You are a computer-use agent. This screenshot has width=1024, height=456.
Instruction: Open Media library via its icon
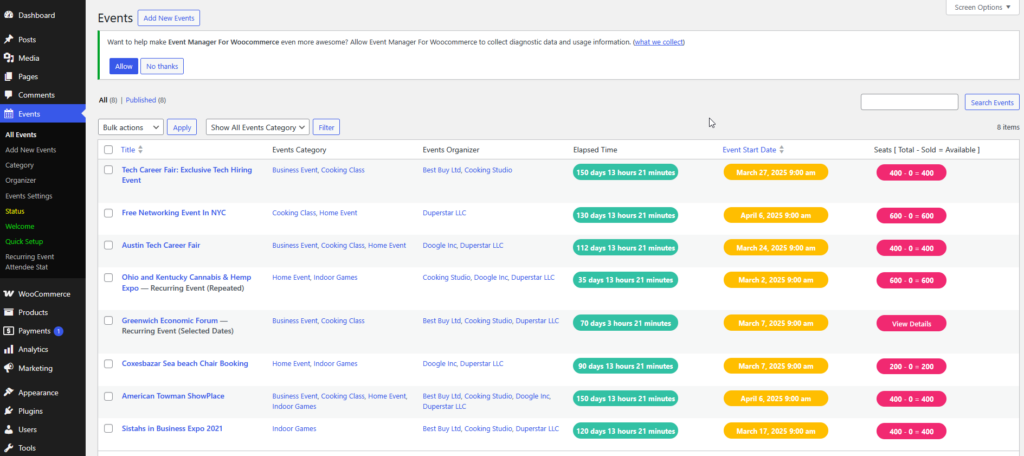(x=9, y=58)
